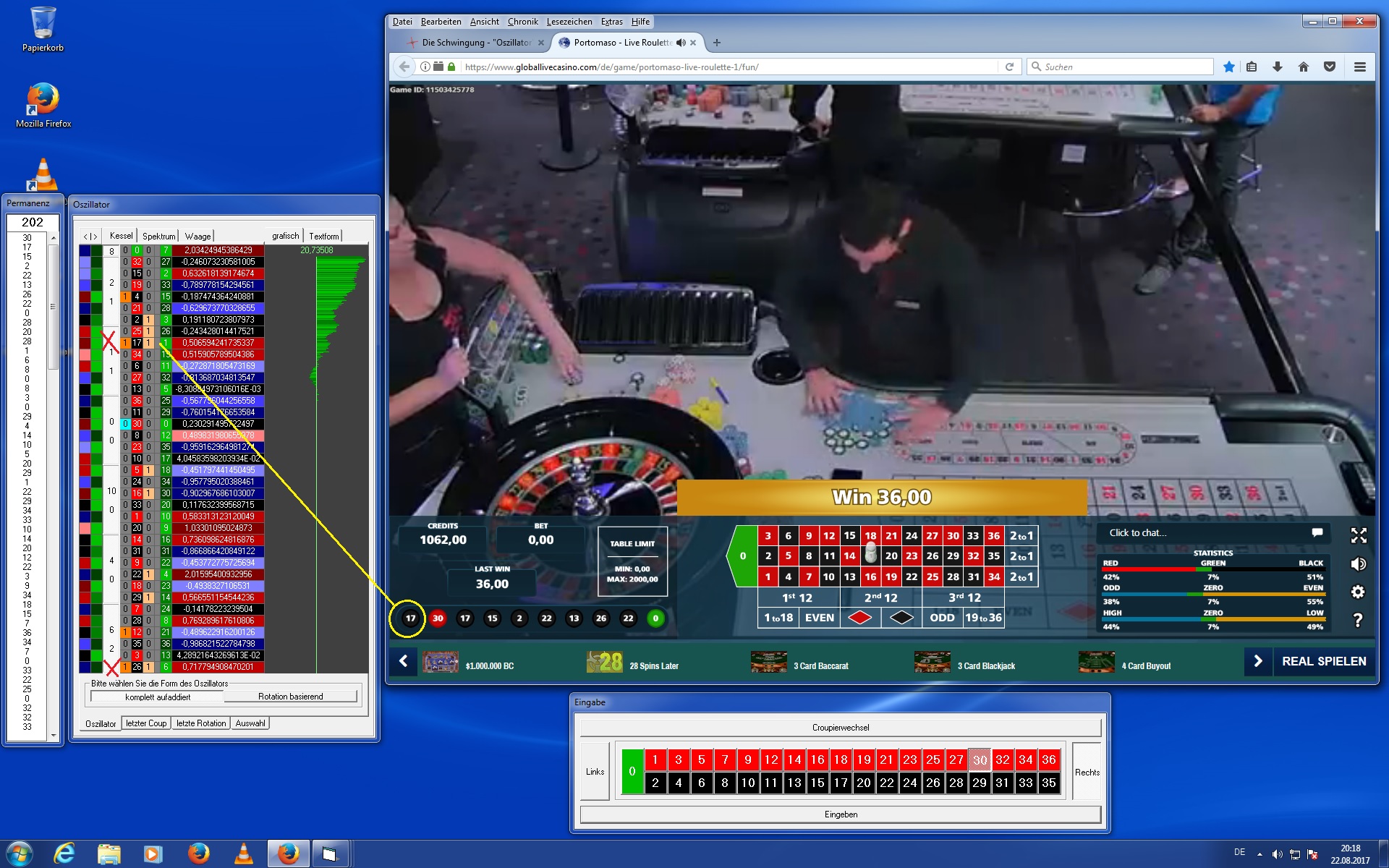Show next games with right arrow
The image size is (1389, 868).
coord(1258,661)
